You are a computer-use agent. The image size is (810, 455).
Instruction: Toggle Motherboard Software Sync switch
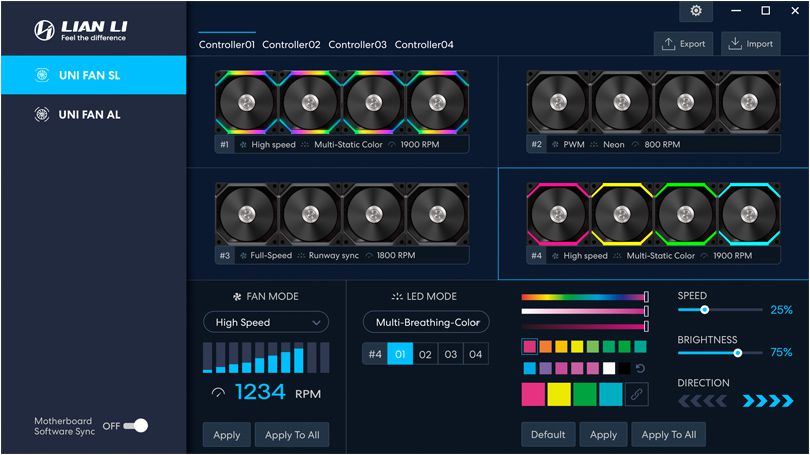(x=135, y=426)
